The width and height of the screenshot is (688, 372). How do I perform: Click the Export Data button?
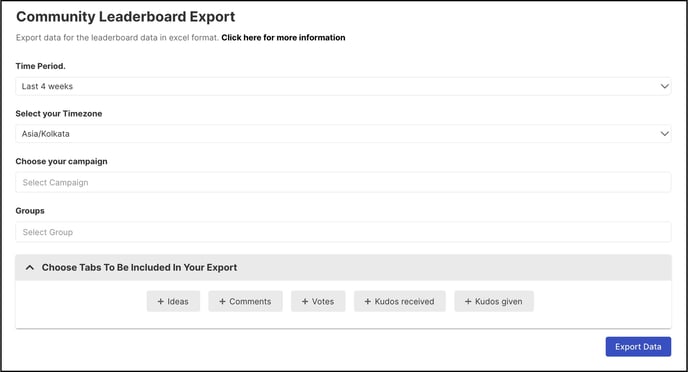point(638,347)
